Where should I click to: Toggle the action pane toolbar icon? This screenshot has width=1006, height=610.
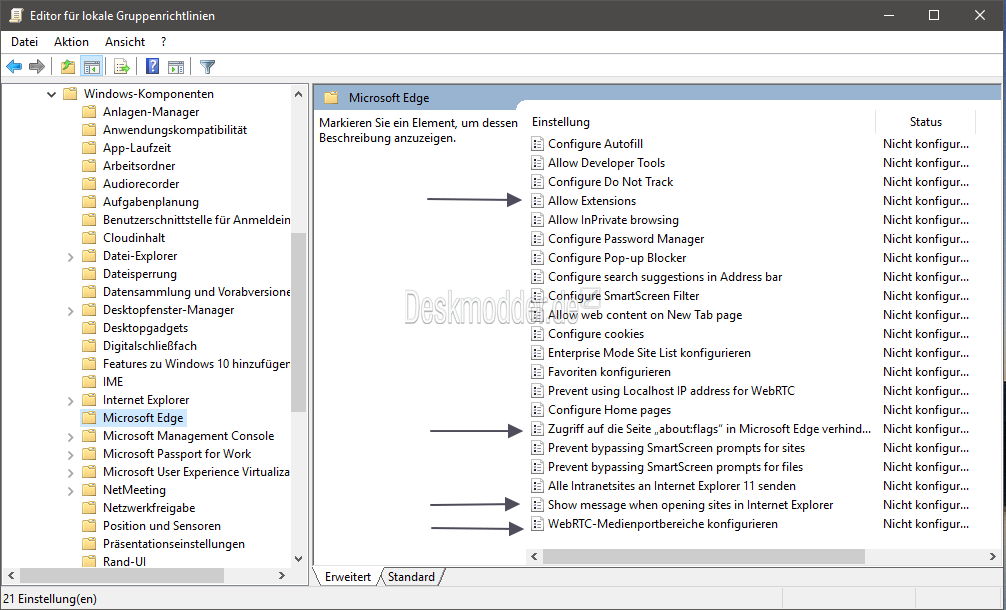176,66
